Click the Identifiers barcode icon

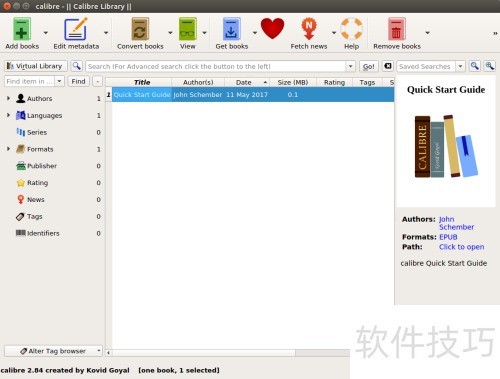tap(21, 233)
